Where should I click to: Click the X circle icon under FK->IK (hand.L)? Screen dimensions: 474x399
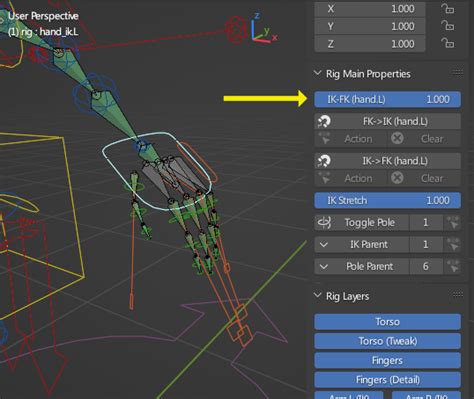(x=397, y=138)
